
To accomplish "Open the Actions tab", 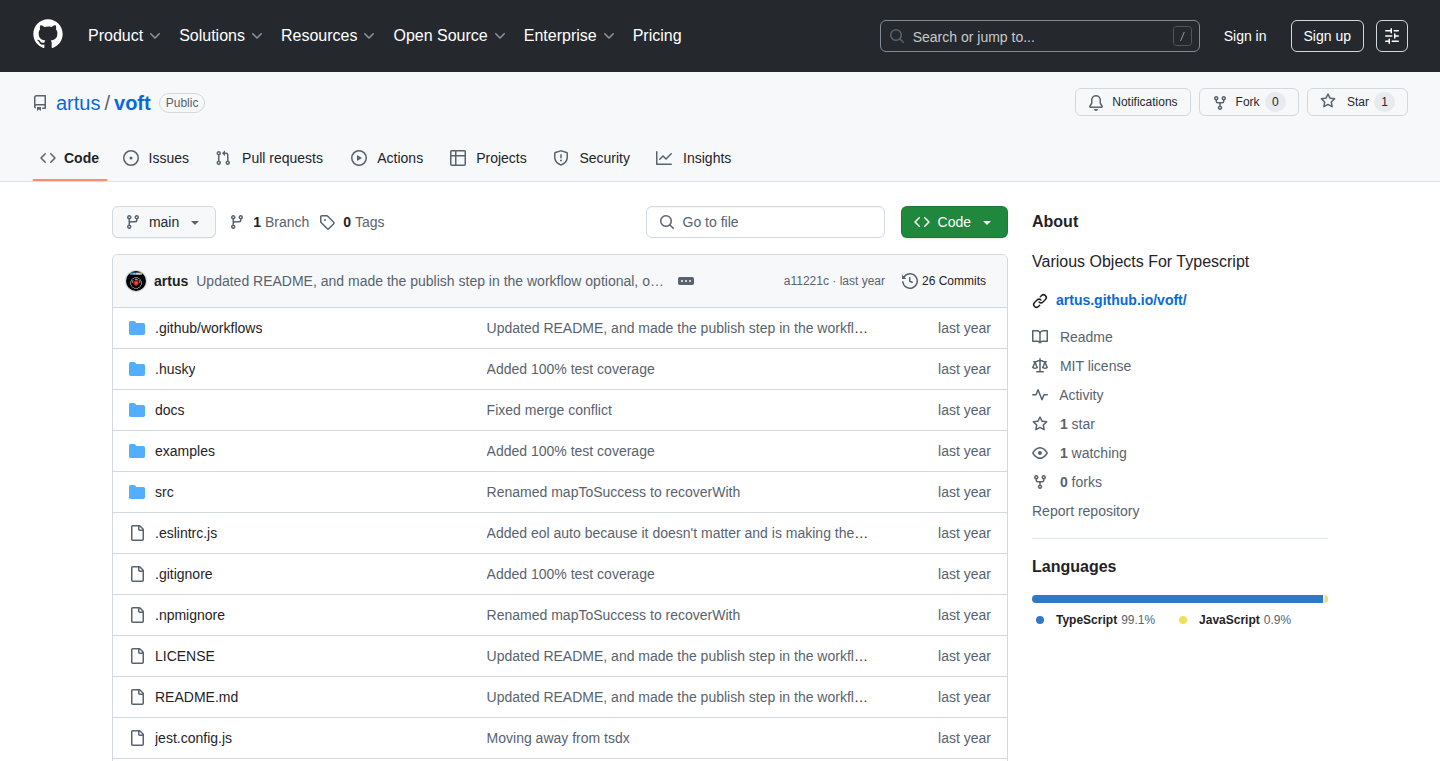I will [387, 158].
